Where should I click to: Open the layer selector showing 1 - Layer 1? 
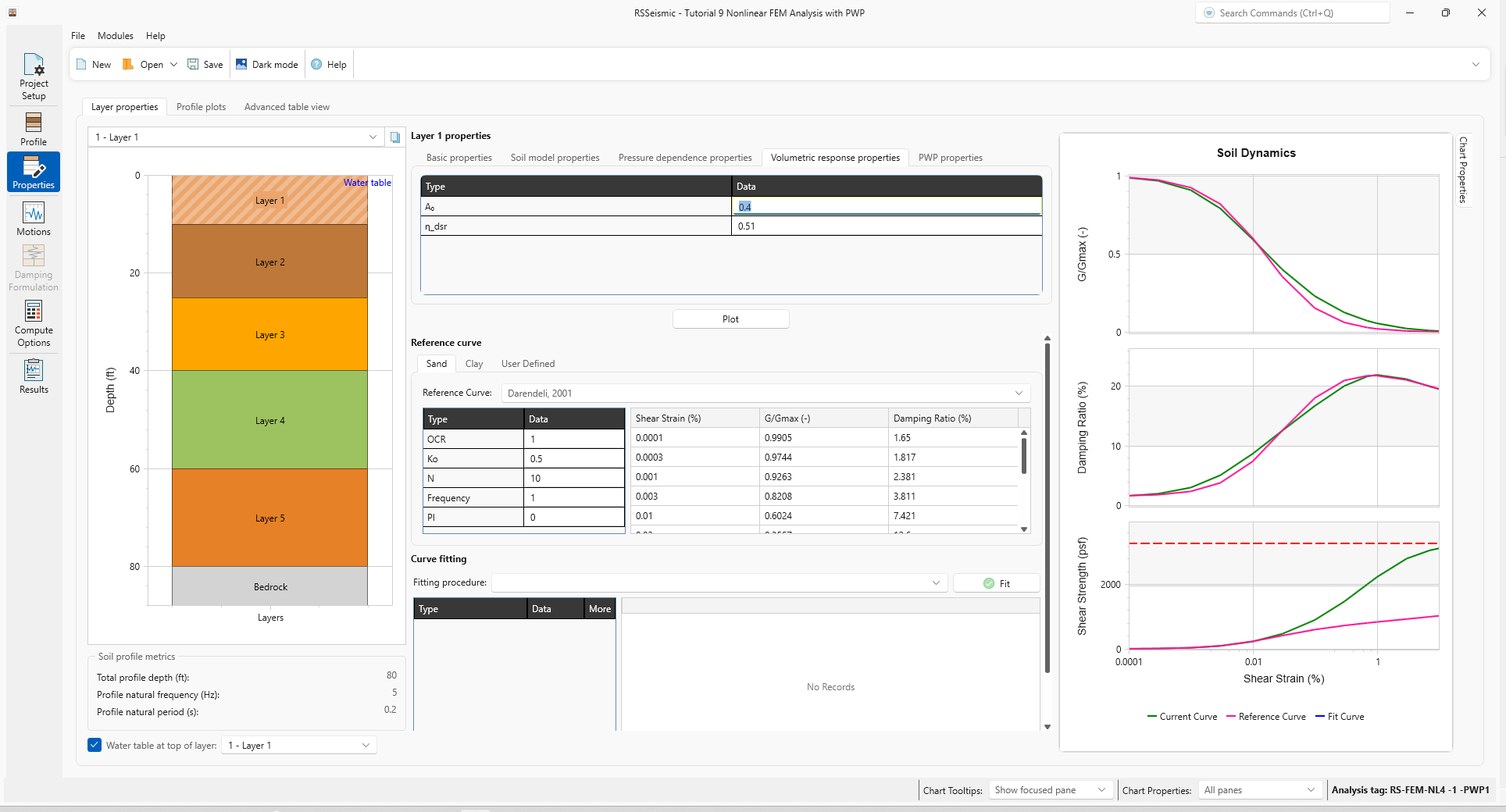pyautogui.click(x=235, y=137)
